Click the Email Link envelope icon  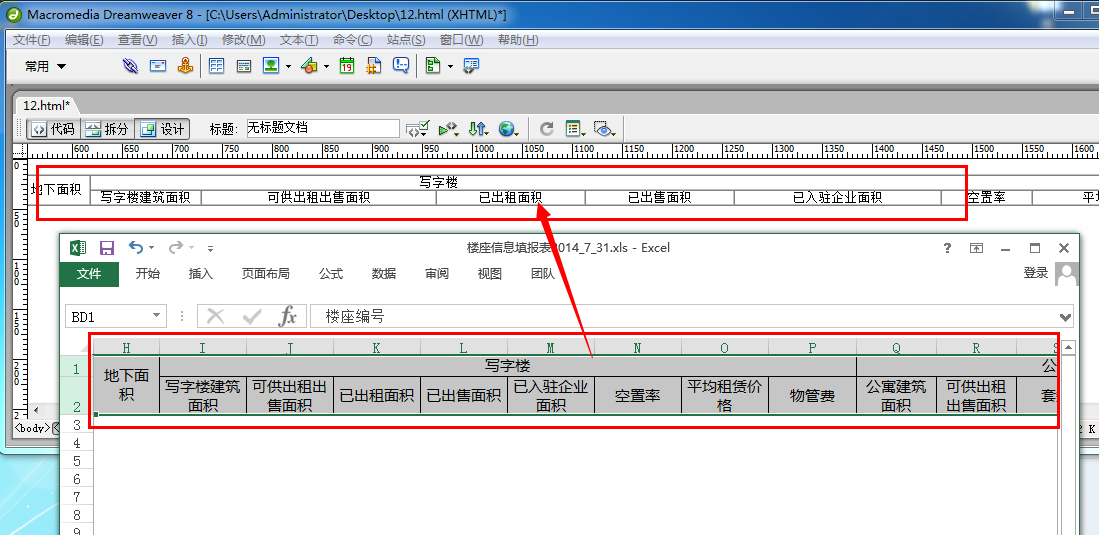(x=158, y=66)
